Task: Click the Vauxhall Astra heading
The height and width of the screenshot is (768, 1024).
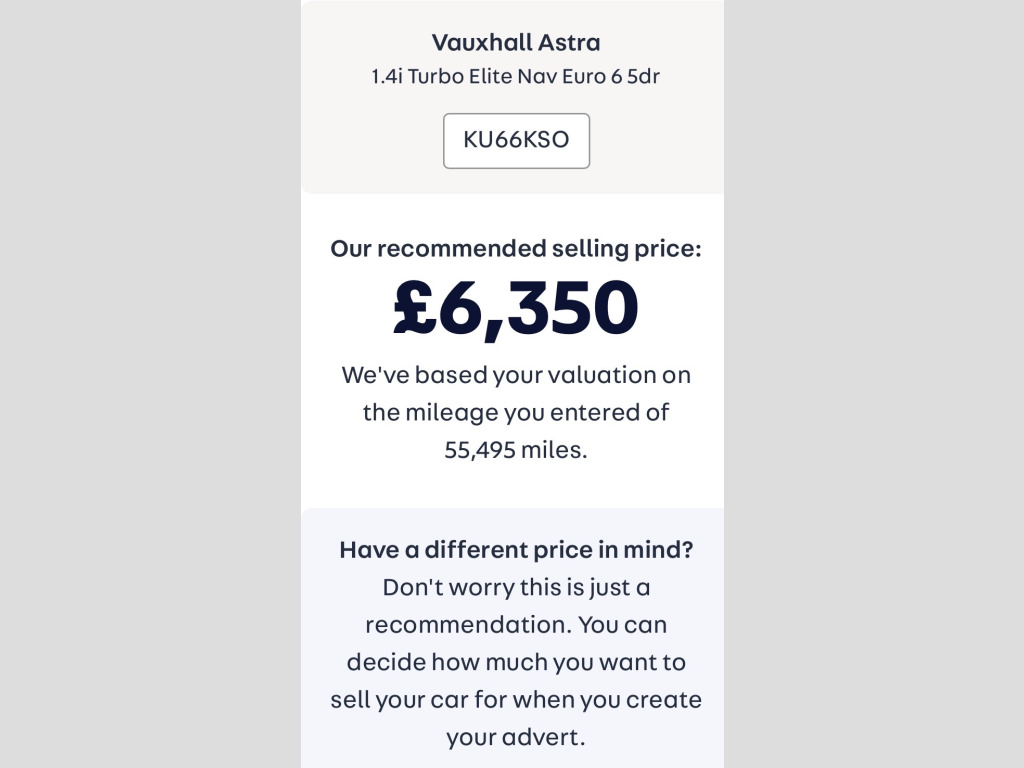Action: pyautogui.click(x=516, y=43)
